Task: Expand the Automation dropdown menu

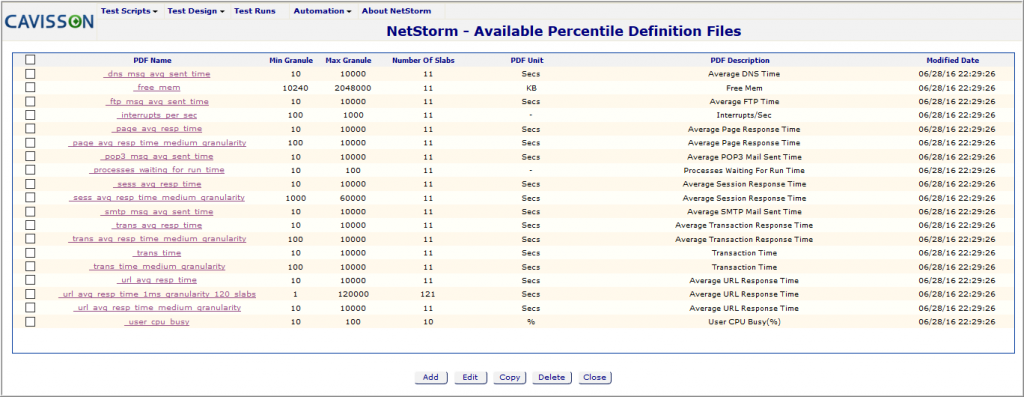Action: pos(323,11)
